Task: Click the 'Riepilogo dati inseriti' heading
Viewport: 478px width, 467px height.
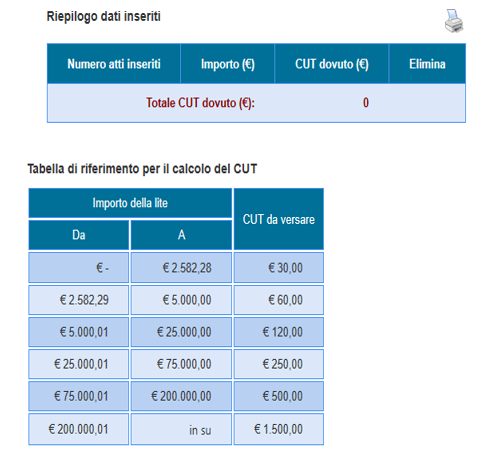Action: tap(104, 16)
